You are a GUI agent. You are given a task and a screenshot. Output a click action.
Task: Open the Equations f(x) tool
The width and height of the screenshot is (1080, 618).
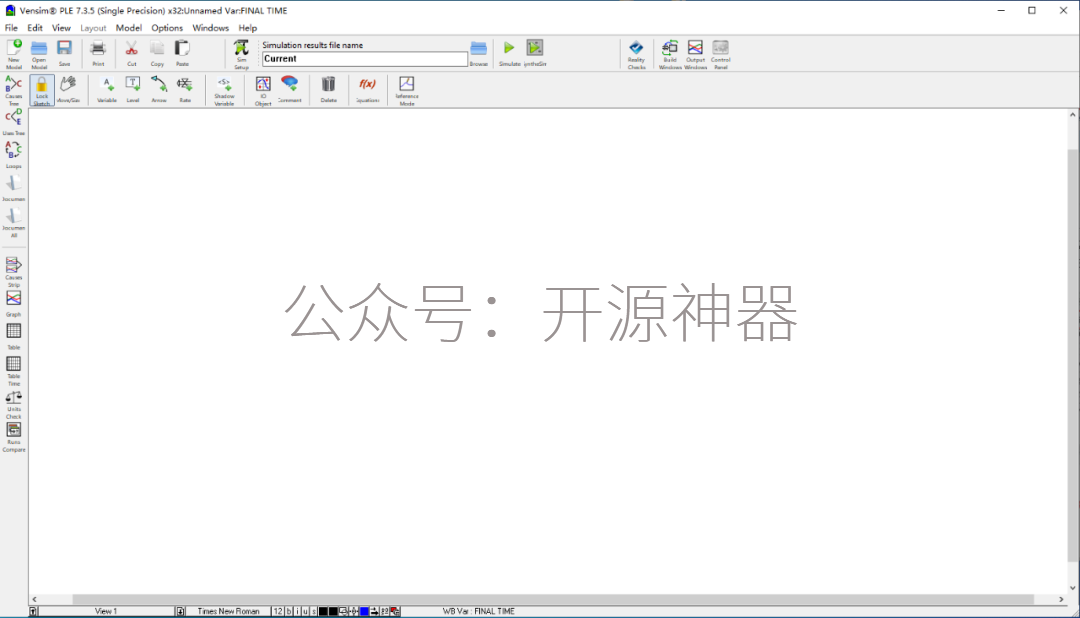pos(367,90)
